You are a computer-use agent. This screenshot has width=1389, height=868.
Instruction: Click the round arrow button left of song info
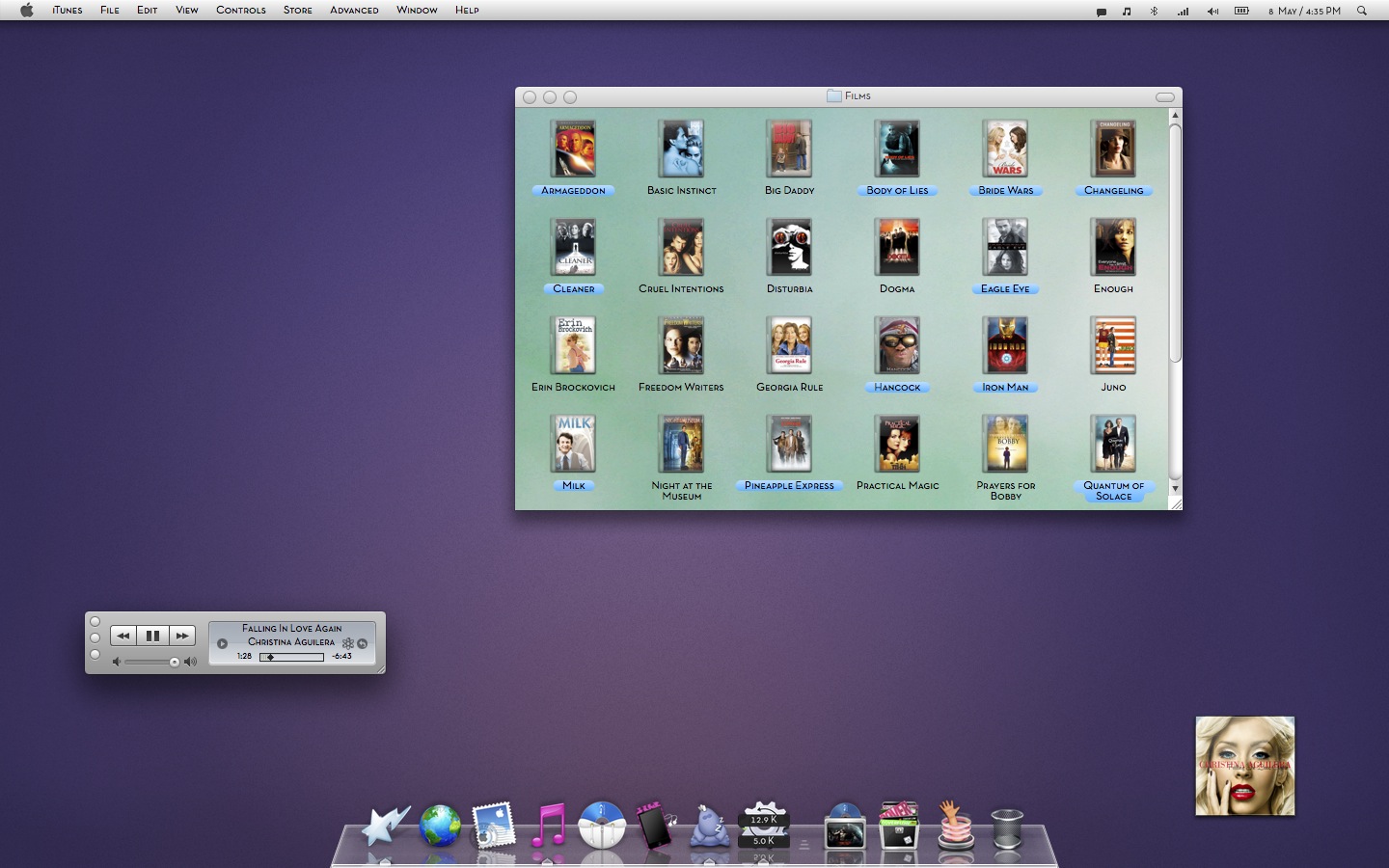click(x=222, y=643)
